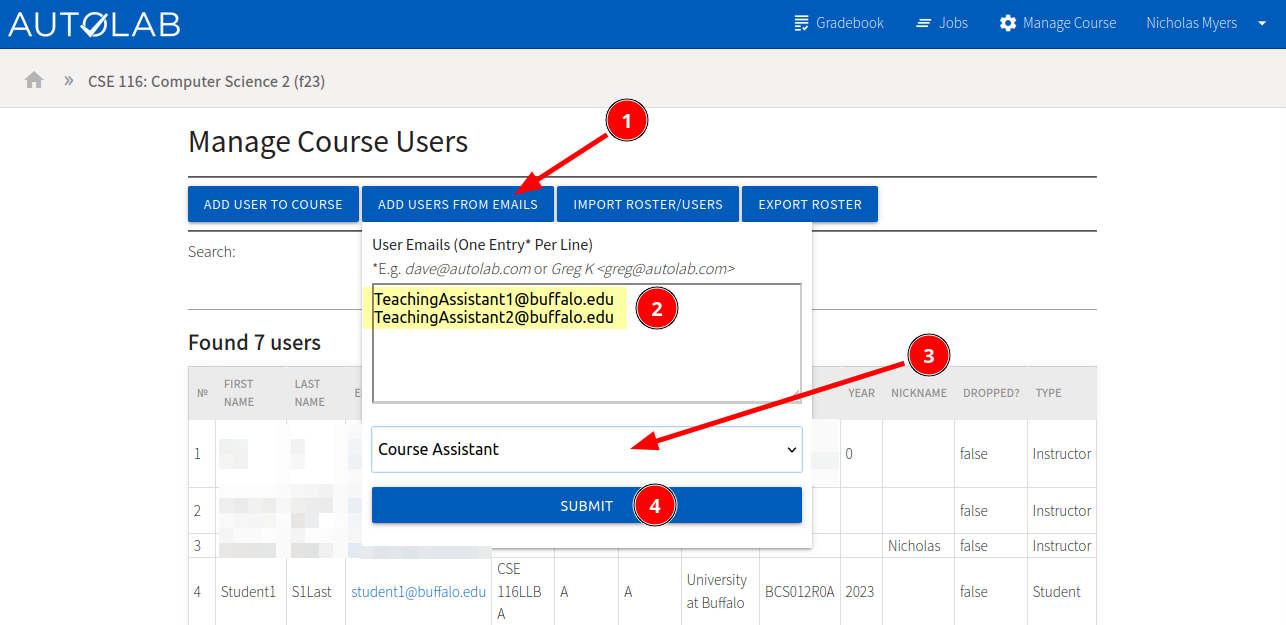Open Manage Course settings
Viewport: 1286px width, 625px height.
(x=1057, y=23)
